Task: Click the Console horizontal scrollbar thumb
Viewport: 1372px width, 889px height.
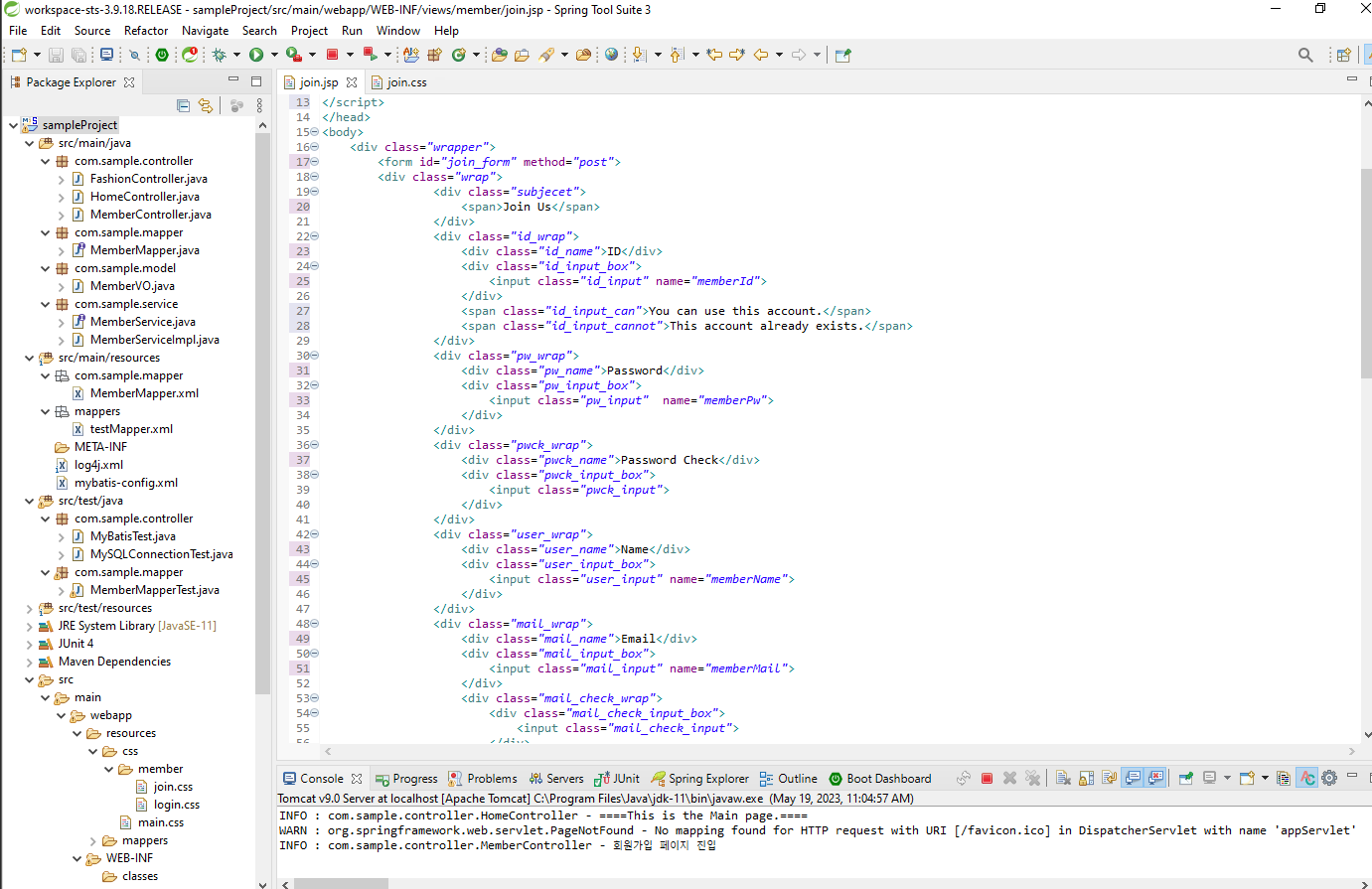Action: pyautogui.click(x=341, y=883)
